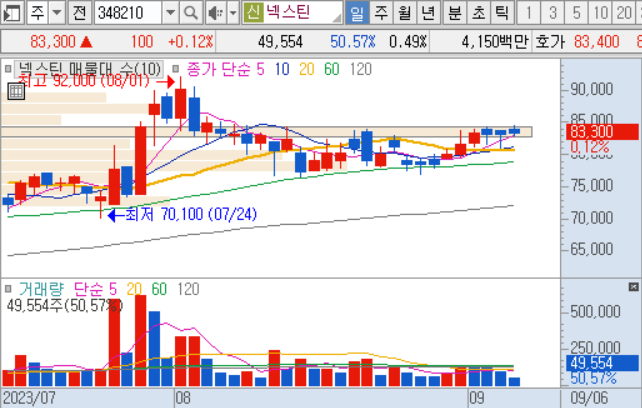This screenshot has height=408, width=642.
Task: Select the 주 weekly period tab
Action: [381, 13]
